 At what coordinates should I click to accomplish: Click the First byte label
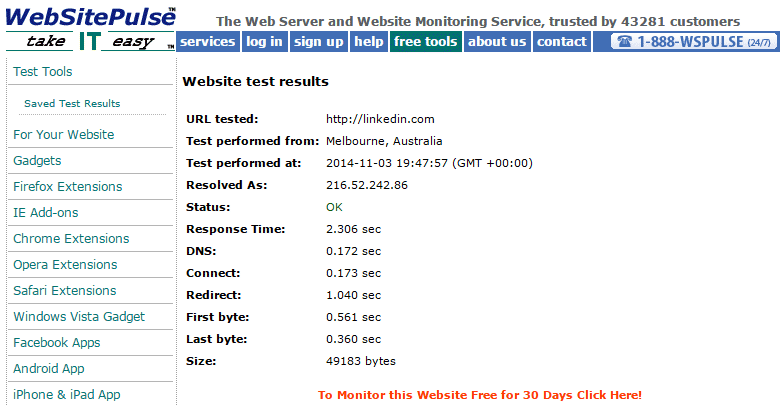coord(217,317)
